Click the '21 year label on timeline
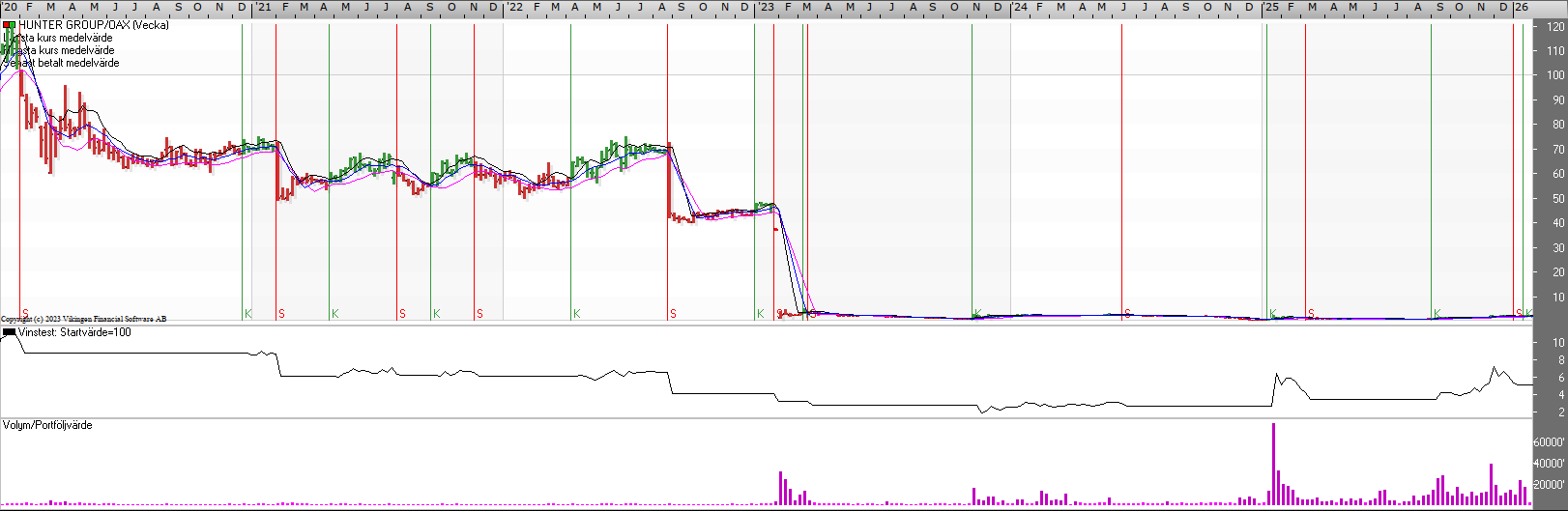The height and width of the screenshot is (511, 1568). (263, 7)
